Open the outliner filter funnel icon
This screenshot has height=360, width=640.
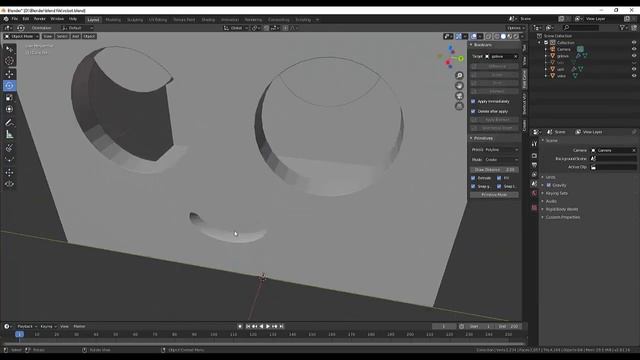(x=622, y=28)
